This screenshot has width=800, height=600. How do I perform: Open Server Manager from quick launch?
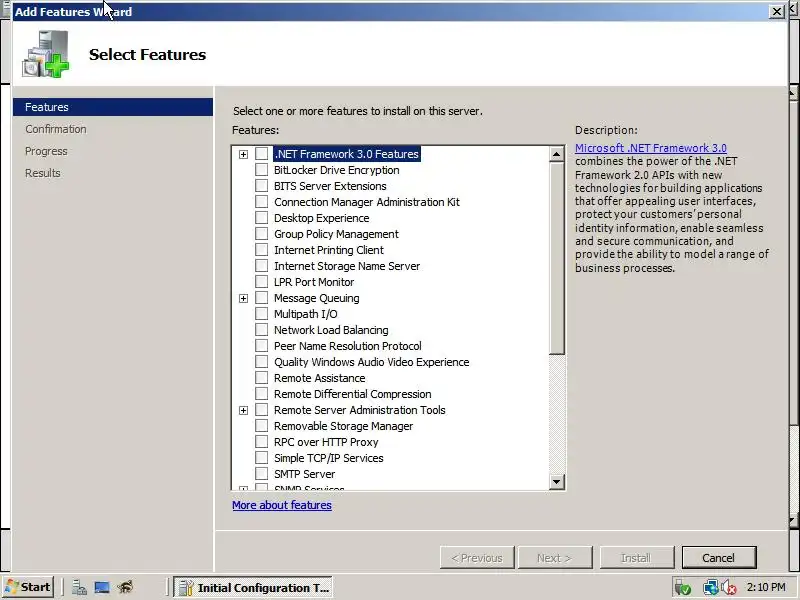coord(79,587)
